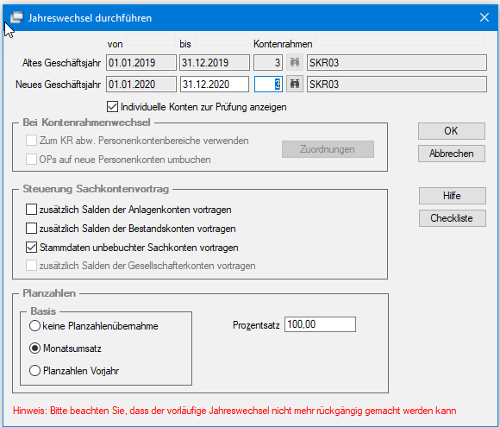The image size is (500, 427).
Task: Click the red Hinweis warning text
Action: coord(234,410)
